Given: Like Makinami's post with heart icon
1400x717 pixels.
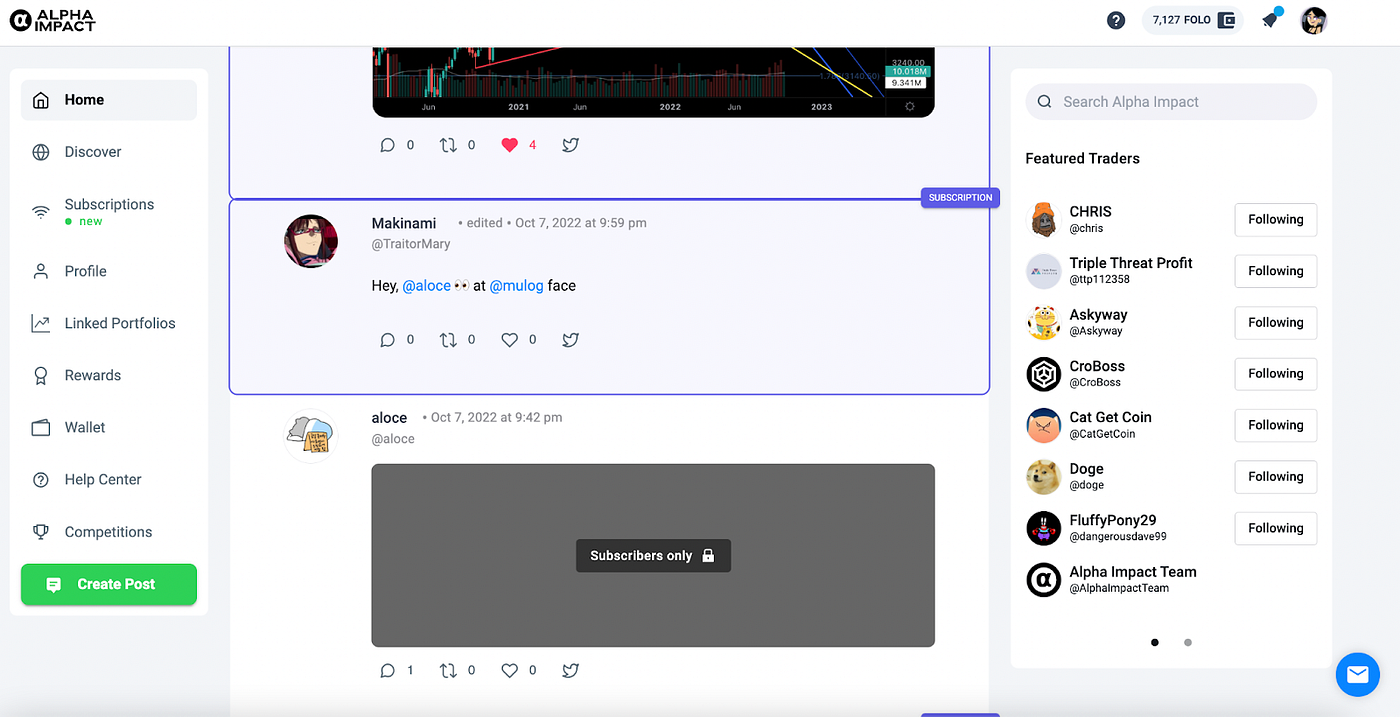Looking at the screenshot, I should click(x=509, y=340).
